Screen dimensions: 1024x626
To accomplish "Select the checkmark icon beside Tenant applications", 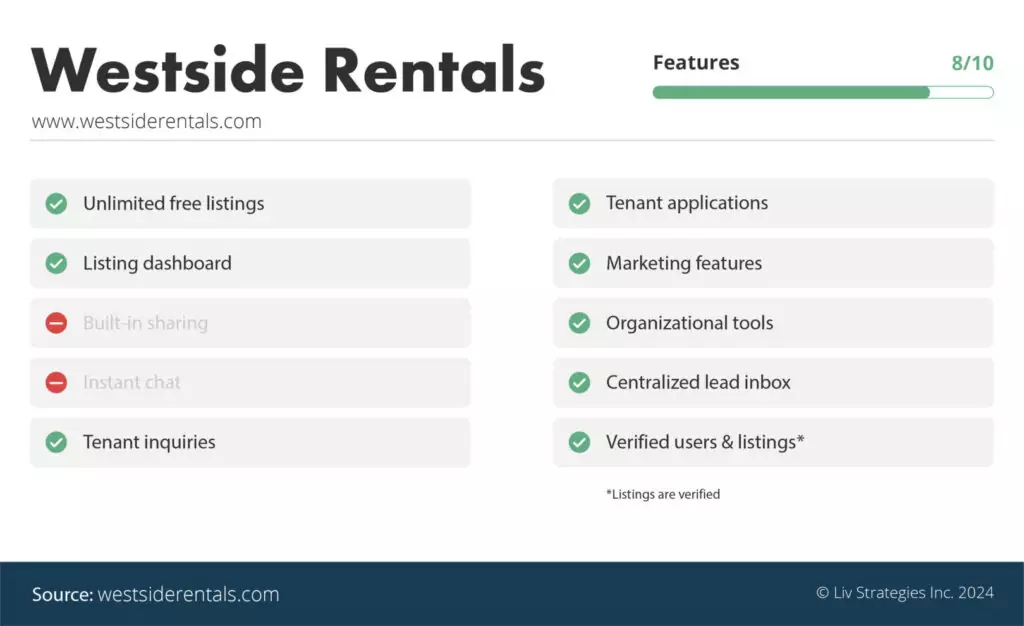I will coord(579,203).
